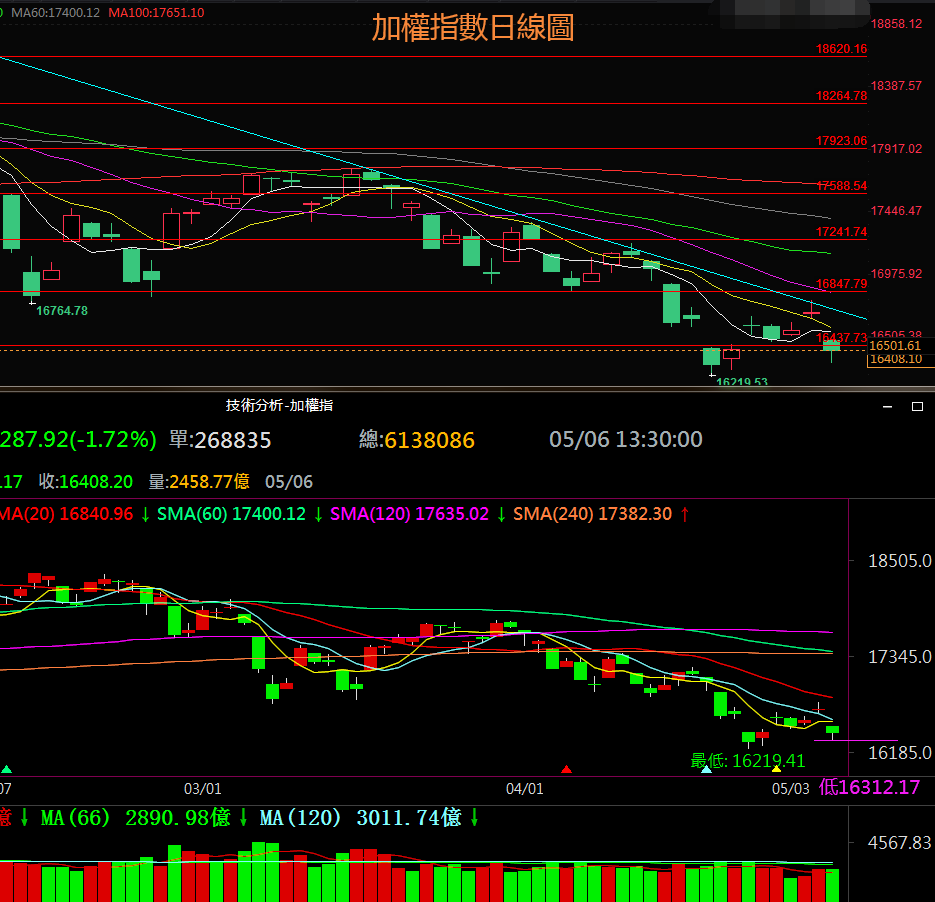
Task: Click the MA(66) volume average label
Action: pyautogui.click(x=136, y=818)
